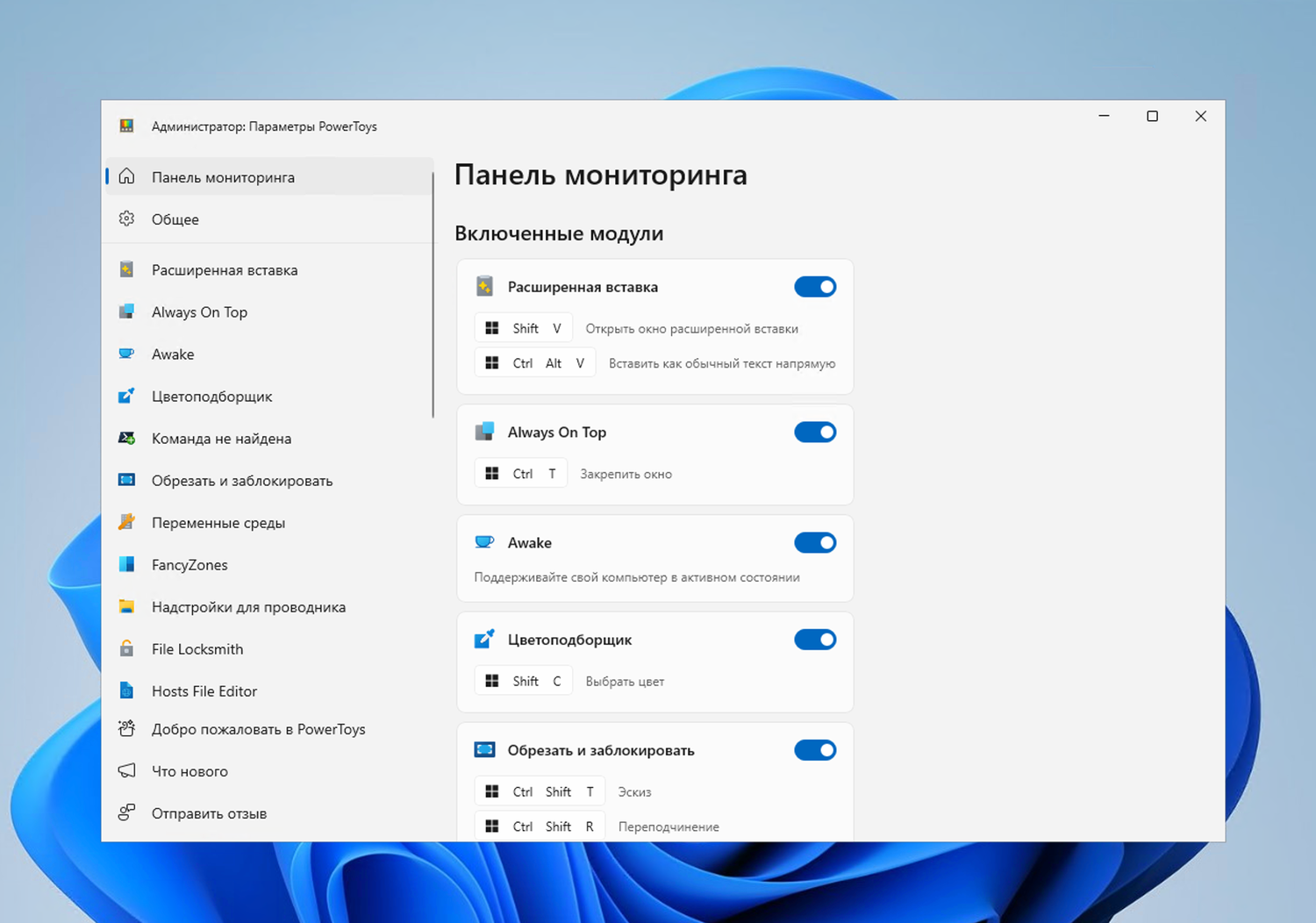Screen dimensions: 1316x923
Task: Open the Что нового megaphone icon
Action: coord(127,770)
